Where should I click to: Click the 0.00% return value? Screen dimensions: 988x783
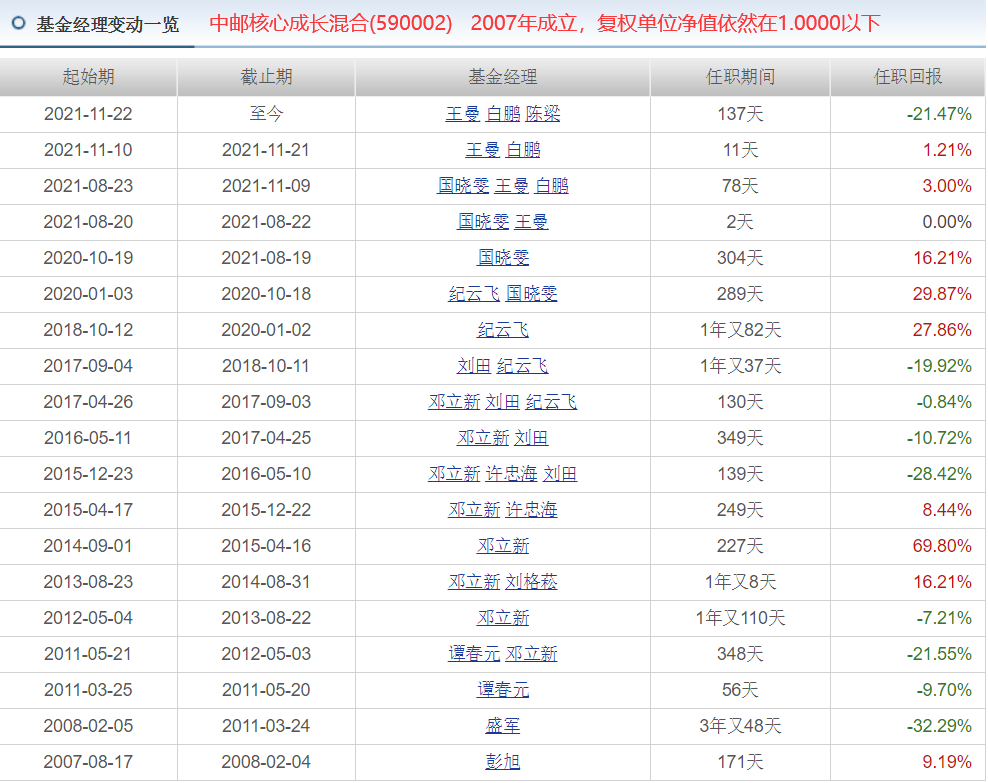pyautogui.click(x=947, y=222)
